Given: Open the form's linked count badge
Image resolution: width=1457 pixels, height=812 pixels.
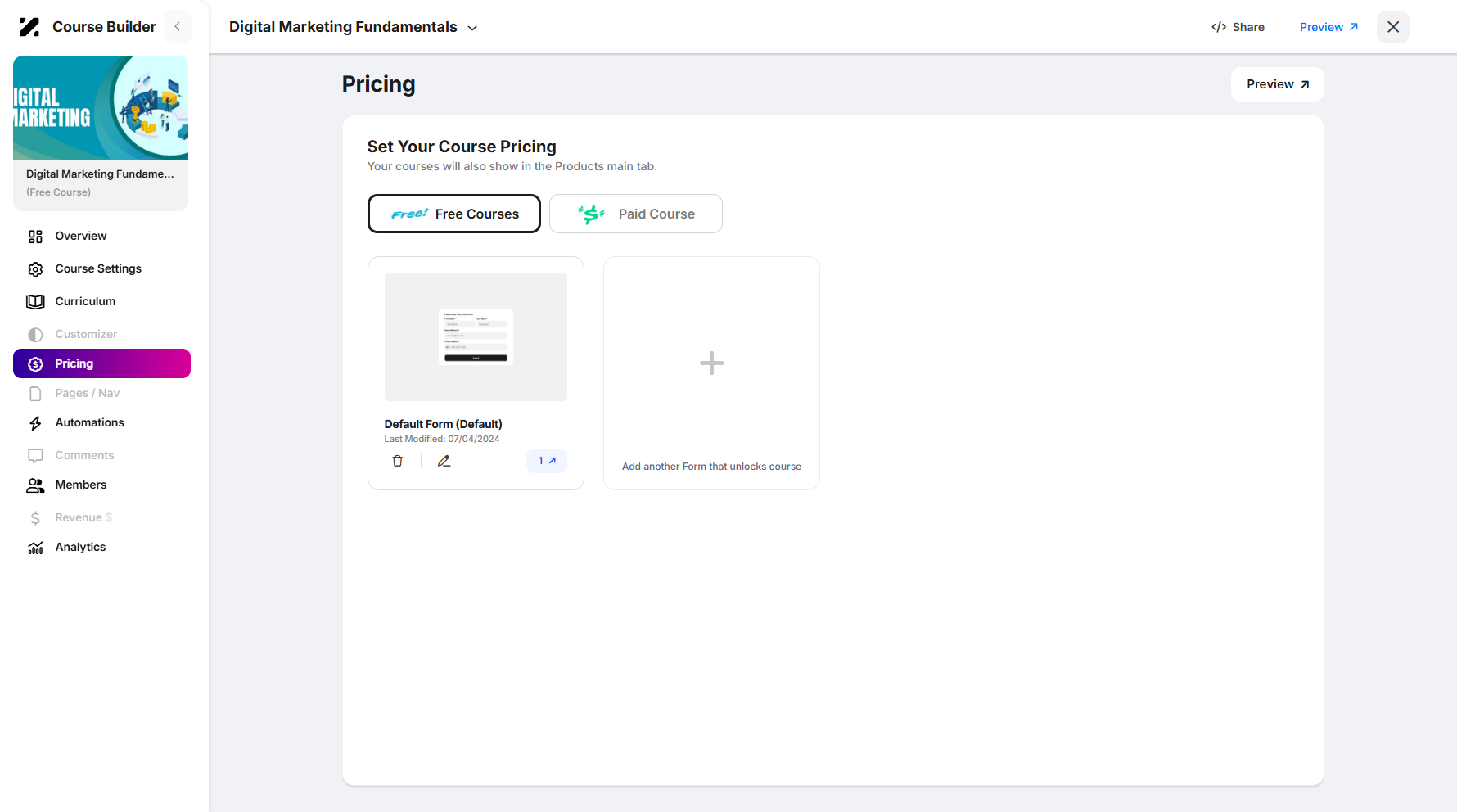Looking at the screenshot, I should 547,461.
